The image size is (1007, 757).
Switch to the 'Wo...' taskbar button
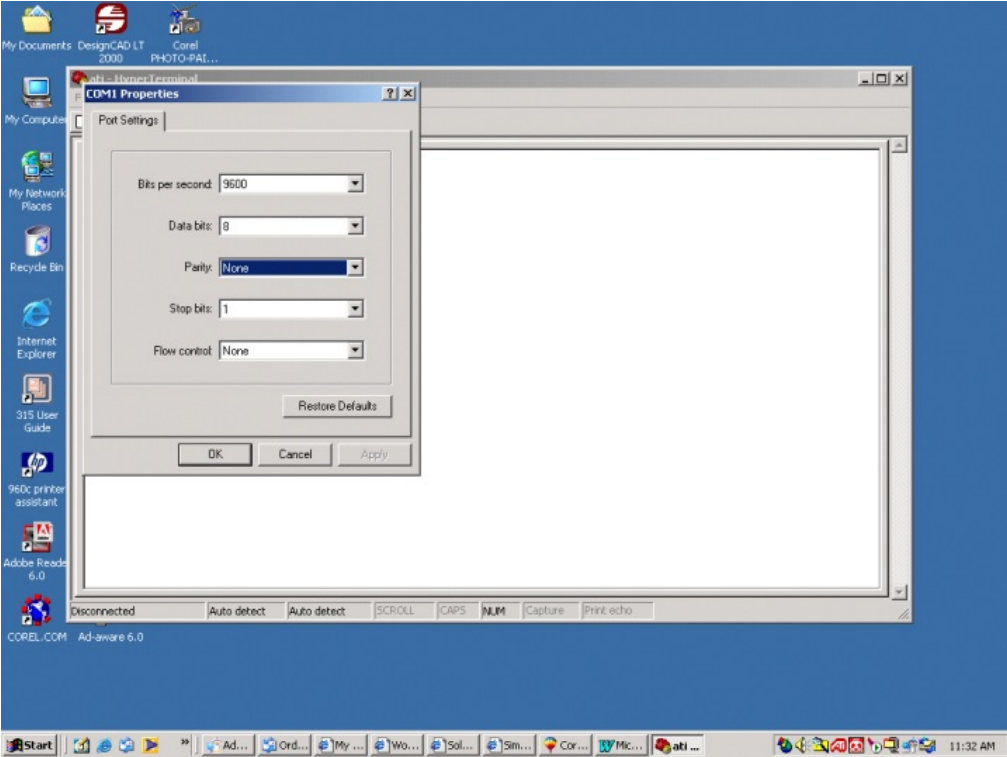[x=397, y=745]
